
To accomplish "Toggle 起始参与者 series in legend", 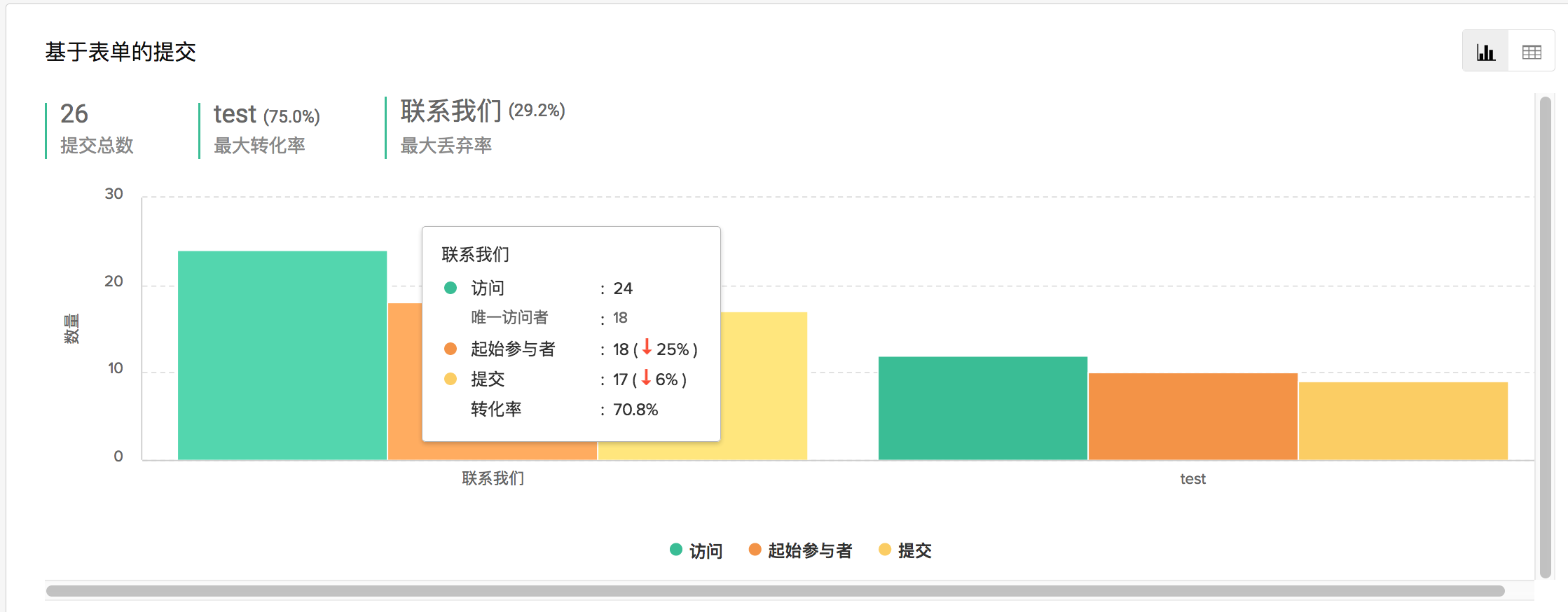I will (809, 551).
